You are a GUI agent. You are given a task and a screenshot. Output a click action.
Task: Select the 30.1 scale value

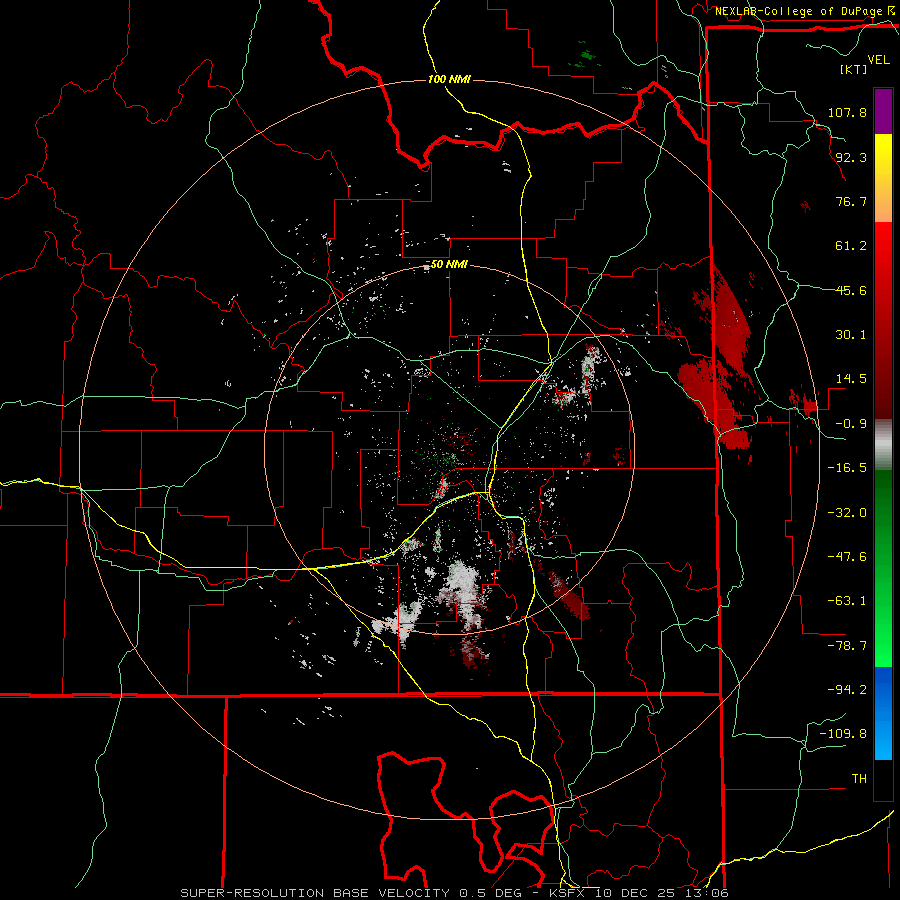tap(851, 335)
